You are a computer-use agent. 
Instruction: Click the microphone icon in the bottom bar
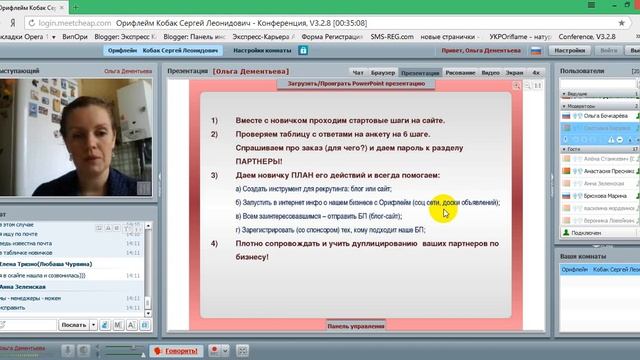tap(68, 351)
